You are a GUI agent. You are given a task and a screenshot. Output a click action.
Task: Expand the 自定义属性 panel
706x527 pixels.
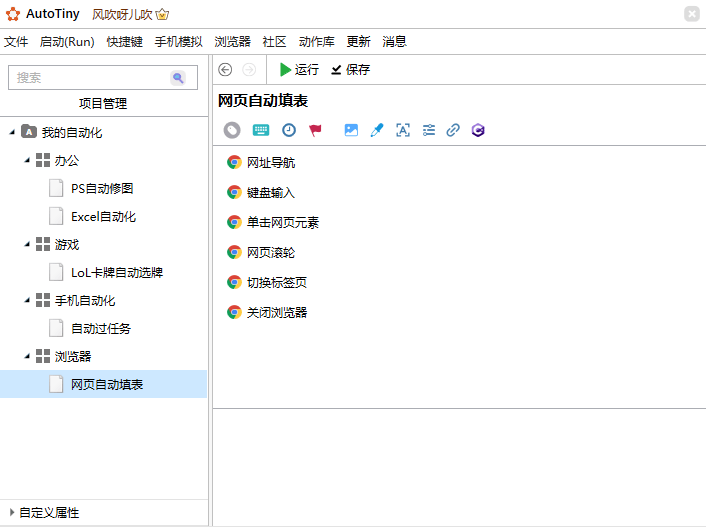pos(11,512)
